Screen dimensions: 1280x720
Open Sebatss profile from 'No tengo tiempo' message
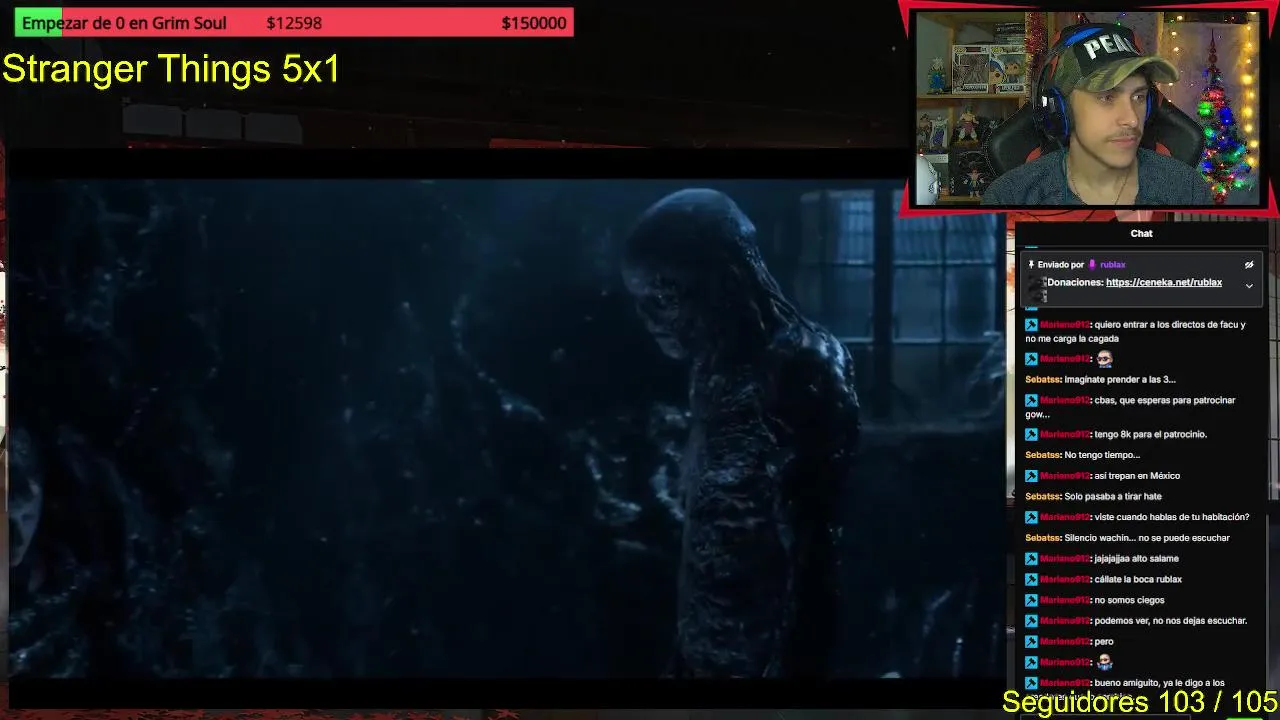1043,455
